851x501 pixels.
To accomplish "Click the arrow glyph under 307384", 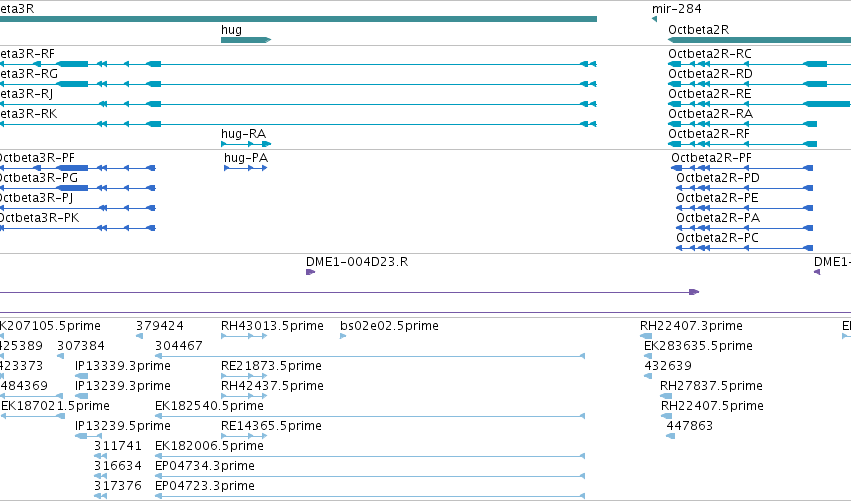I will (x=60, y=356).
